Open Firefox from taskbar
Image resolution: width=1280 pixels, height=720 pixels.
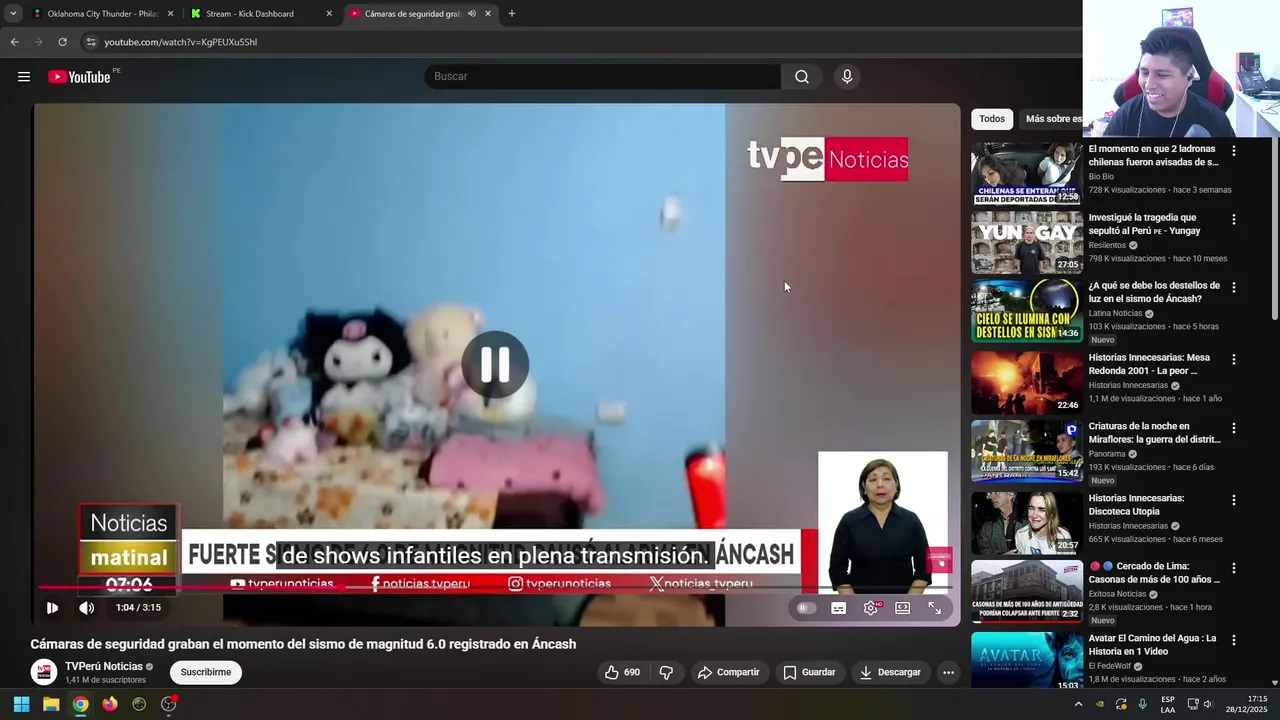[x=110, y=704]
